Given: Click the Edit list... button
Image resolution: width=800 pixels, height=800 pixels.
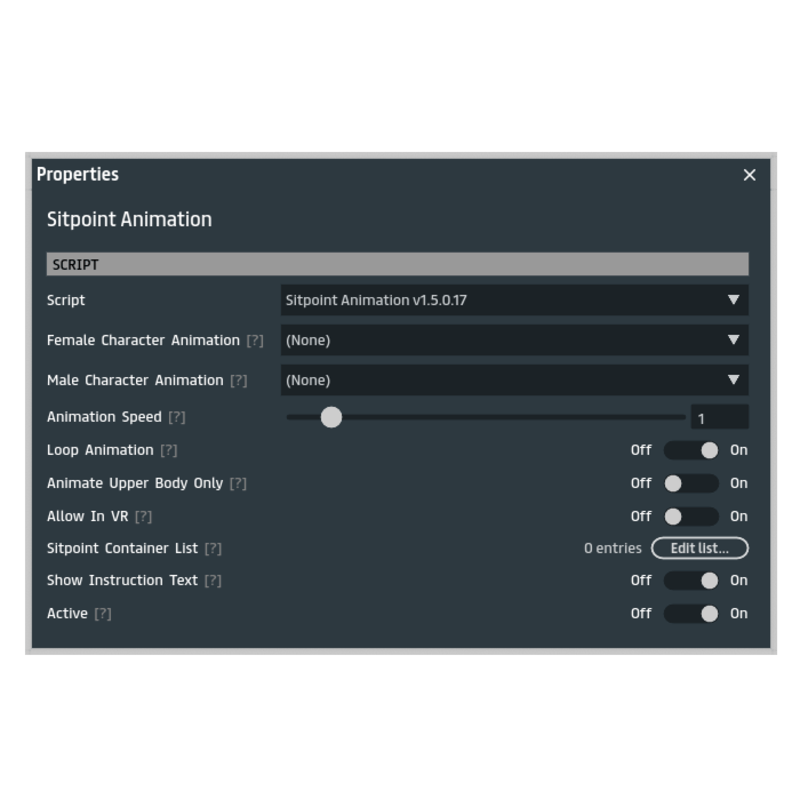Looking at the screenshot, I should click(699, 548).
